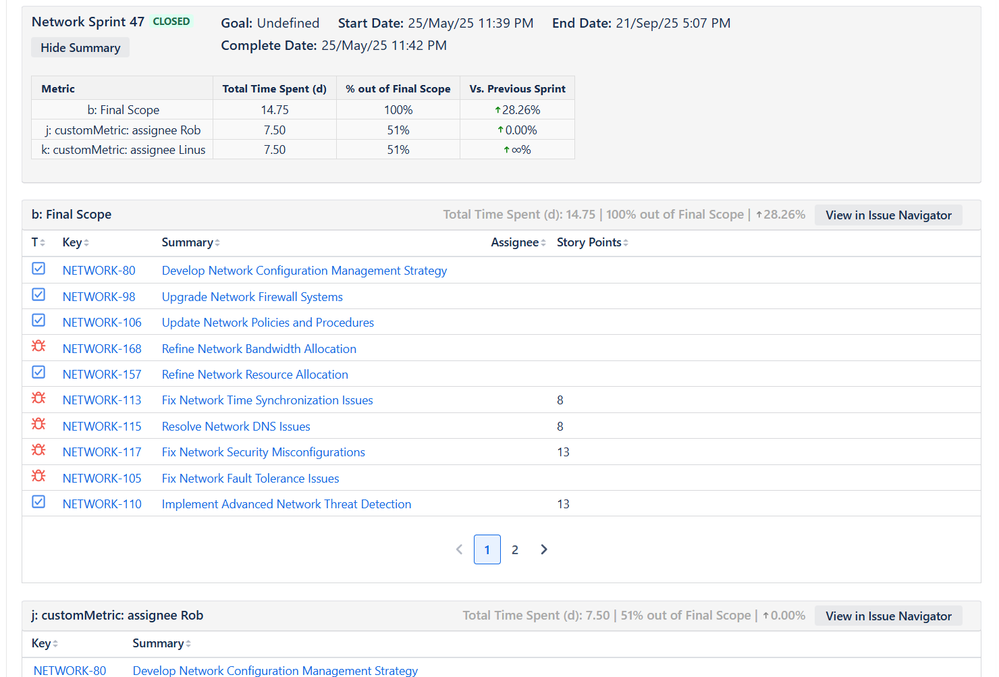Open Refine Network Resource Allocation summary
Image resolution: width=999 pixels, height=677 pixels.
[x=255, y=374]
